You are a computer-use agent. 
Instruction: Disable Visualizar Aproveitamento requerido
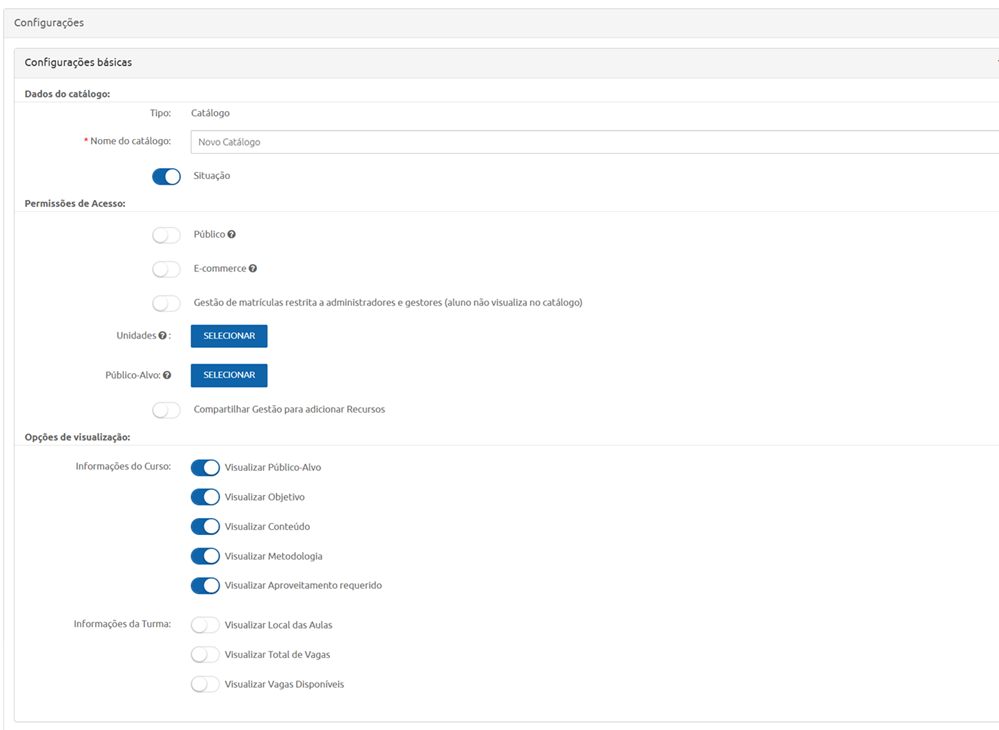click(205, 586)
